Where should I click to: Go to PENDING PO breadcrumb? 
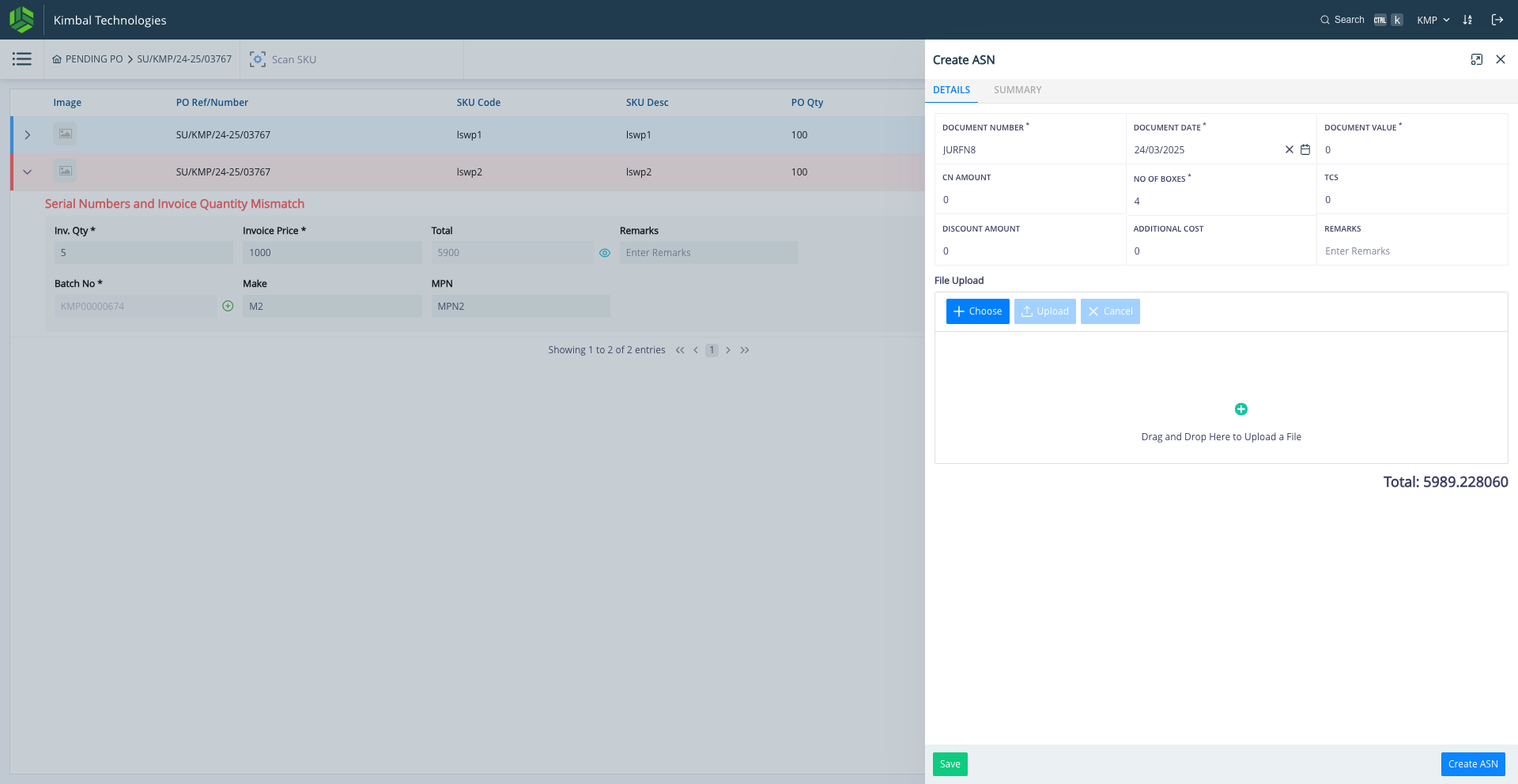[93, 59]
